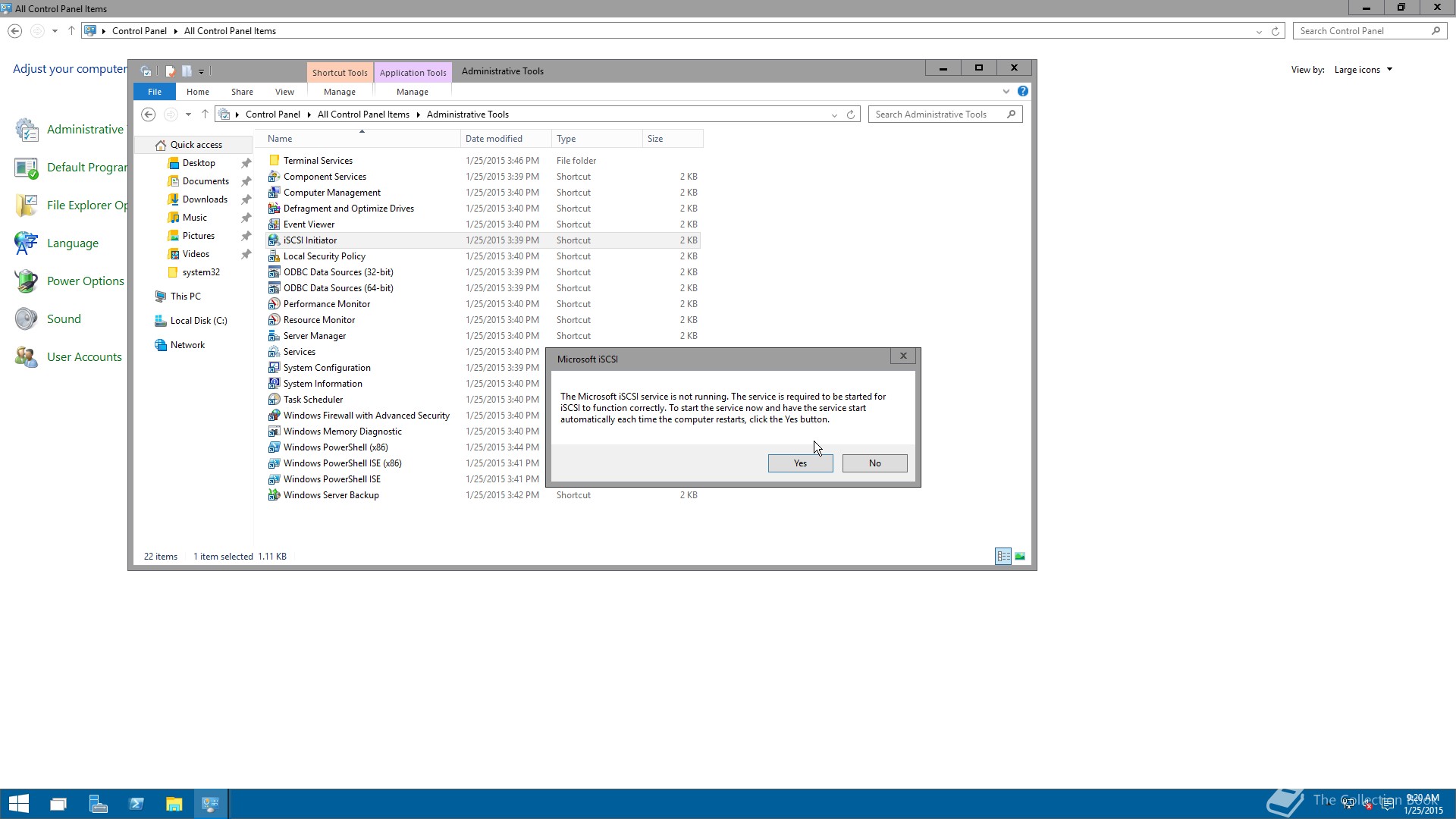Open Power Options in Control Panel
Image resolution: width=1456 pixels, height=819 pixels.
85,281
